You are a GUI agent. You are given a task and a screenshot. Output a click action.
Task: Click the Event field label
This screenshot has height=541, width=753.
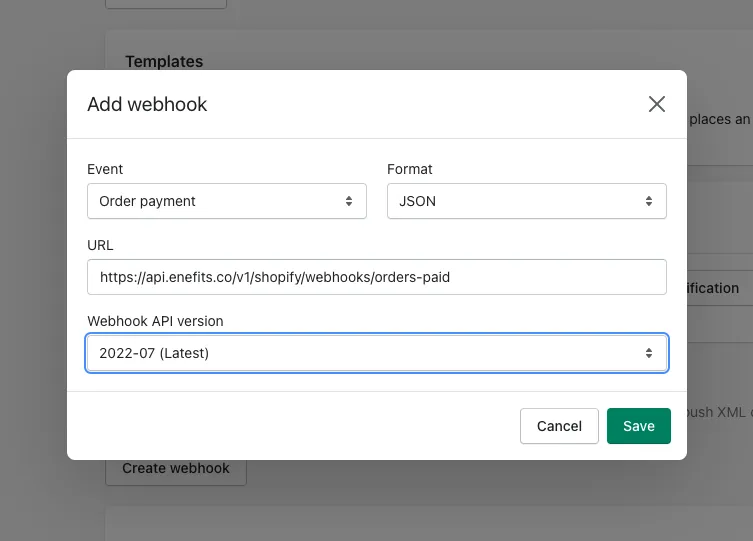pos(105,169)
